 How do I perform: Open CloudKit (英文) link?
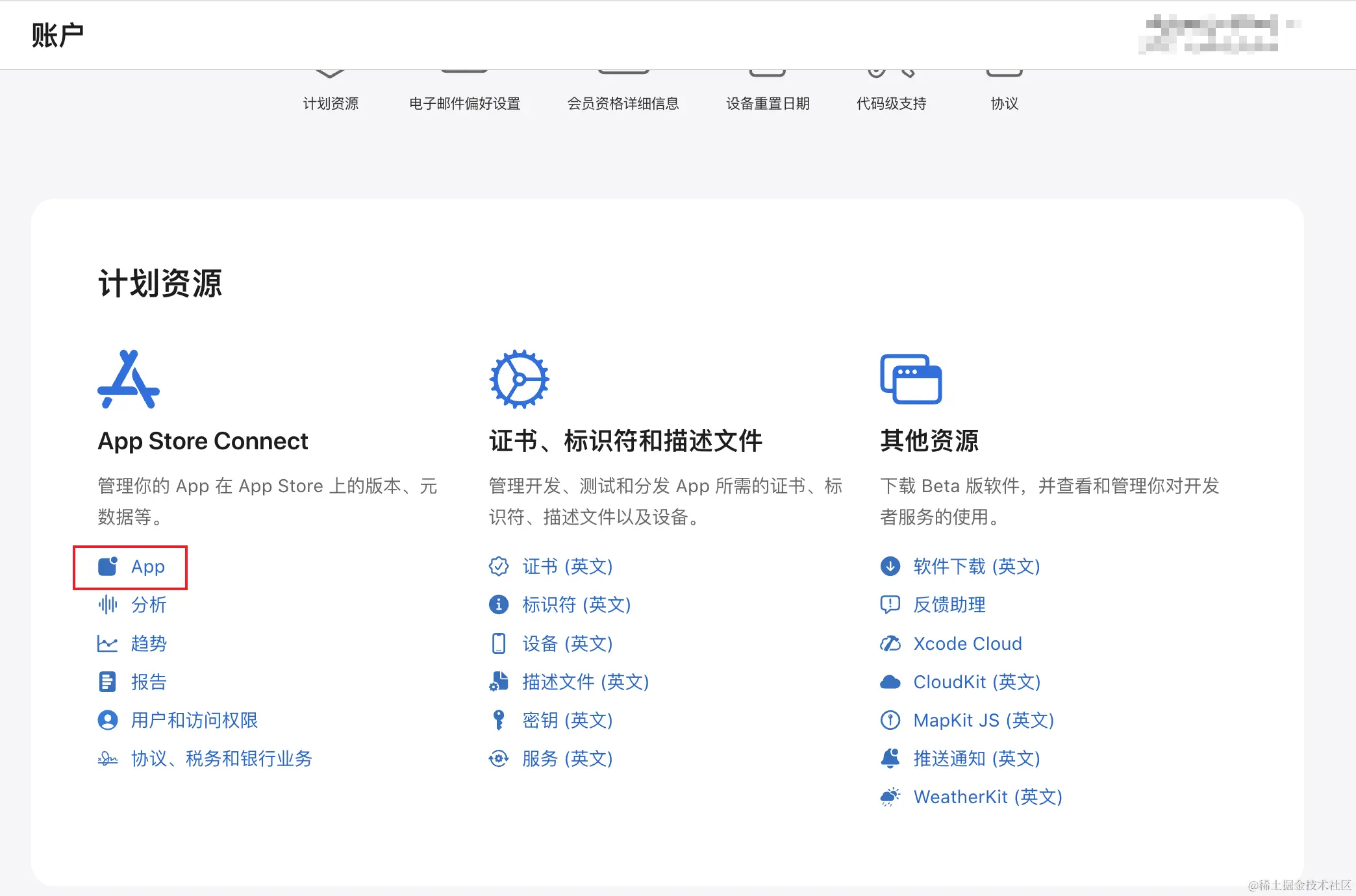977,682
